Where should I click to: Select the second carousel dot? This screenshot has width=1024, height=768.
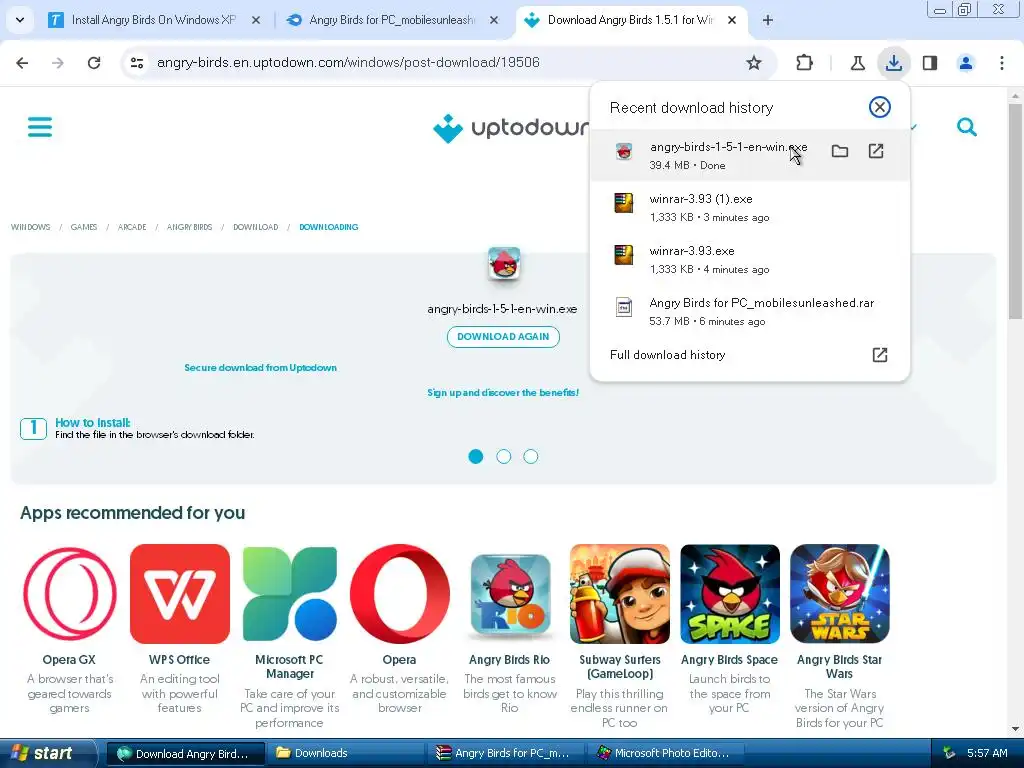click(x=504, y=456)
